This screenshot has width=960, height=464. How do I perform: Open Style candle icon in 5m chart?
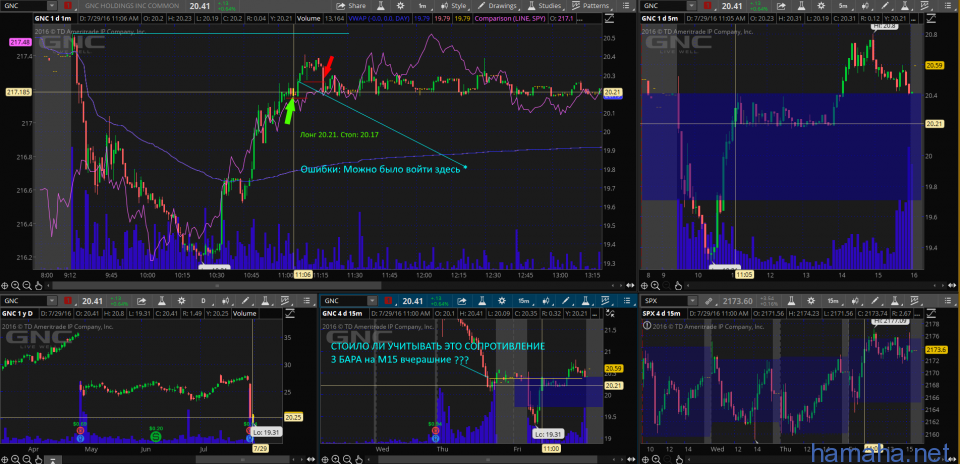pos(866,6)
